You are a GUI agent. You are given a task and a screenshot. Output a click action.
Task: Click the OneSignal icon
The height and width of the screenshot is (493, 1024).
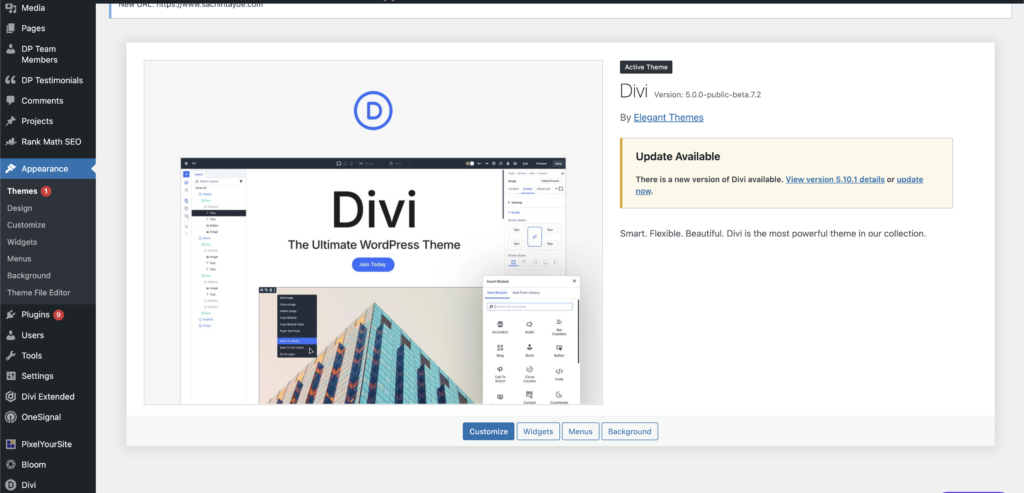pos(10,417)
